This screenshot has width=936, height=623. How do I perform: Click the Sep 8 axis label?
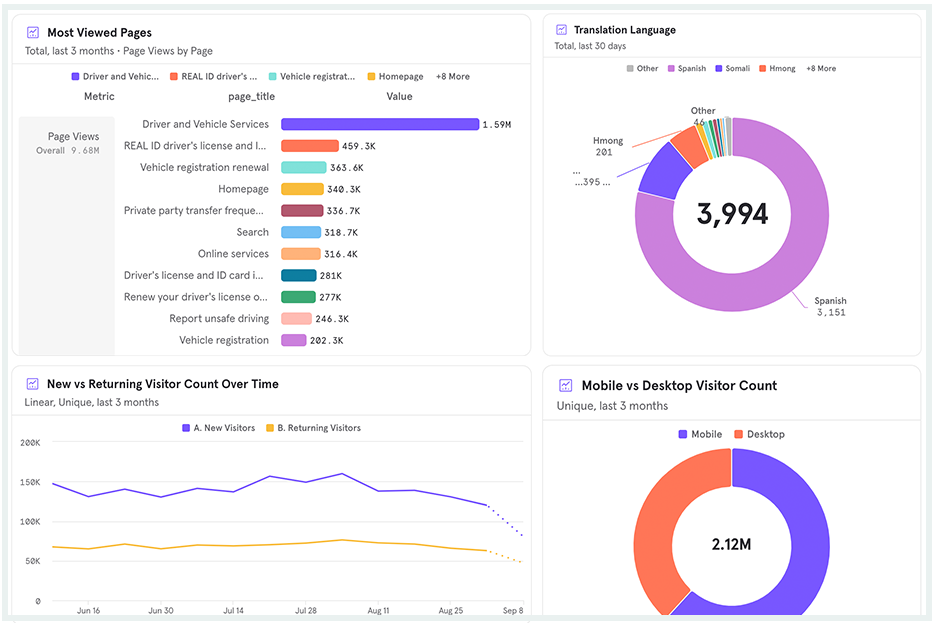point(513,610)
